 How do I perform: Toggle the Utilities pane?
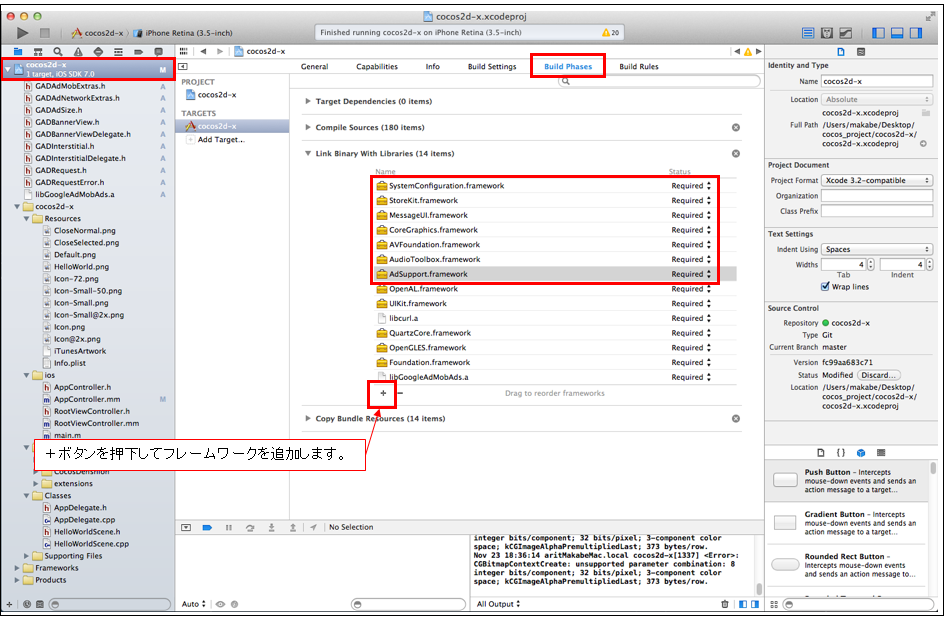[916, 33]
